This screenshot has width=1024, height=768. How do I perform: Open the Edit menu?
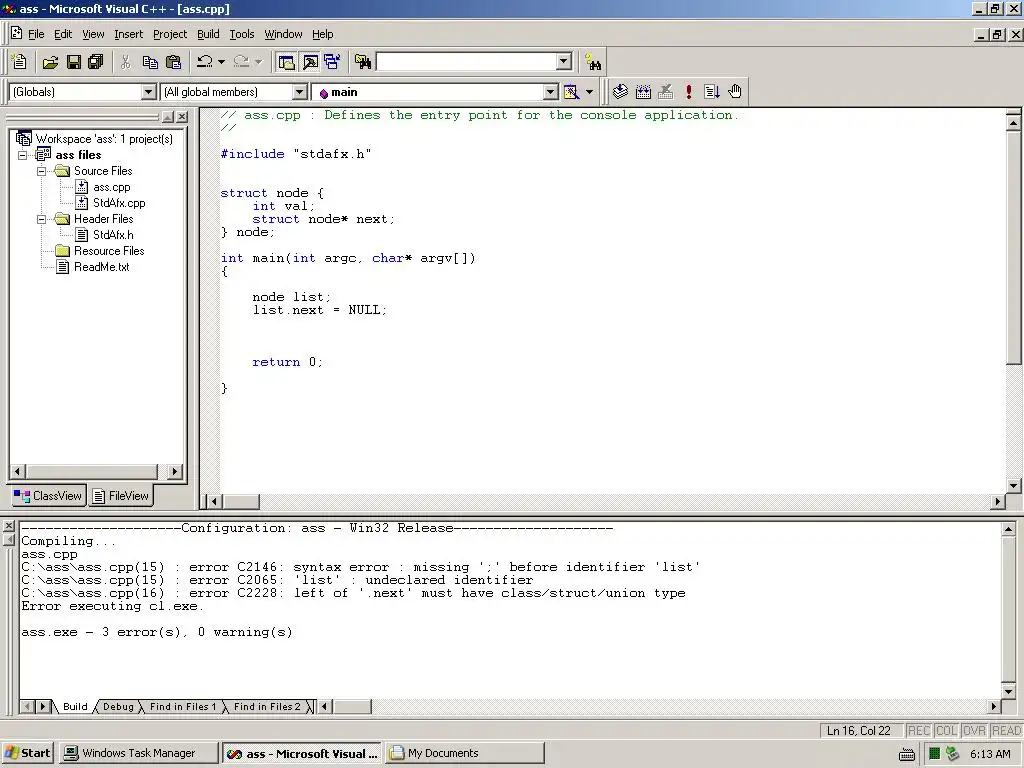pos(63,34)
